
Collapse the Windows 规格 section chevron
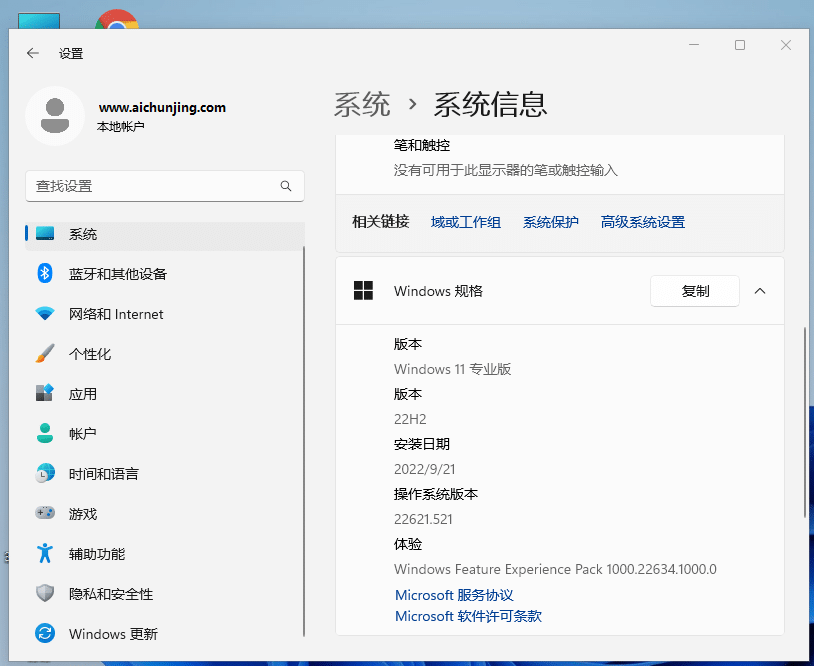coord(759,291)
